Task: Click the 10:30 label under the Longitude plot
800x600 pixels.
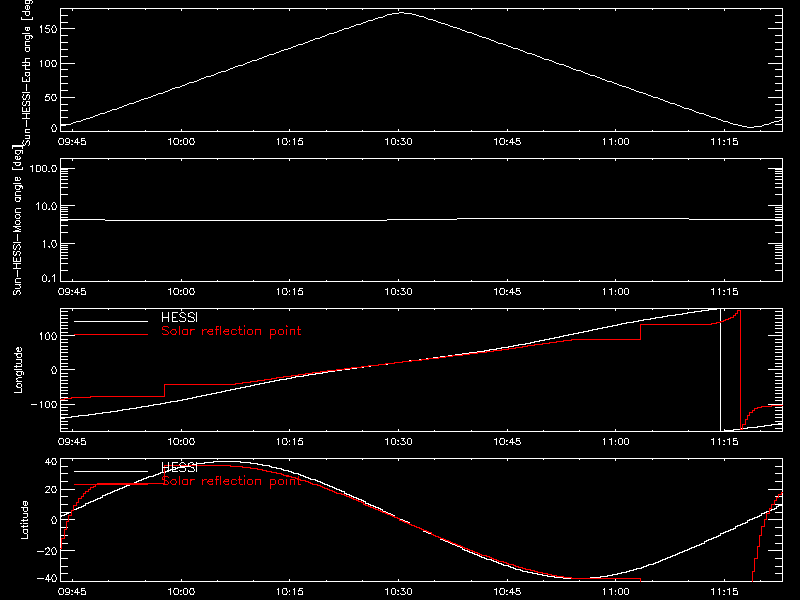Action: pos(398,442)
